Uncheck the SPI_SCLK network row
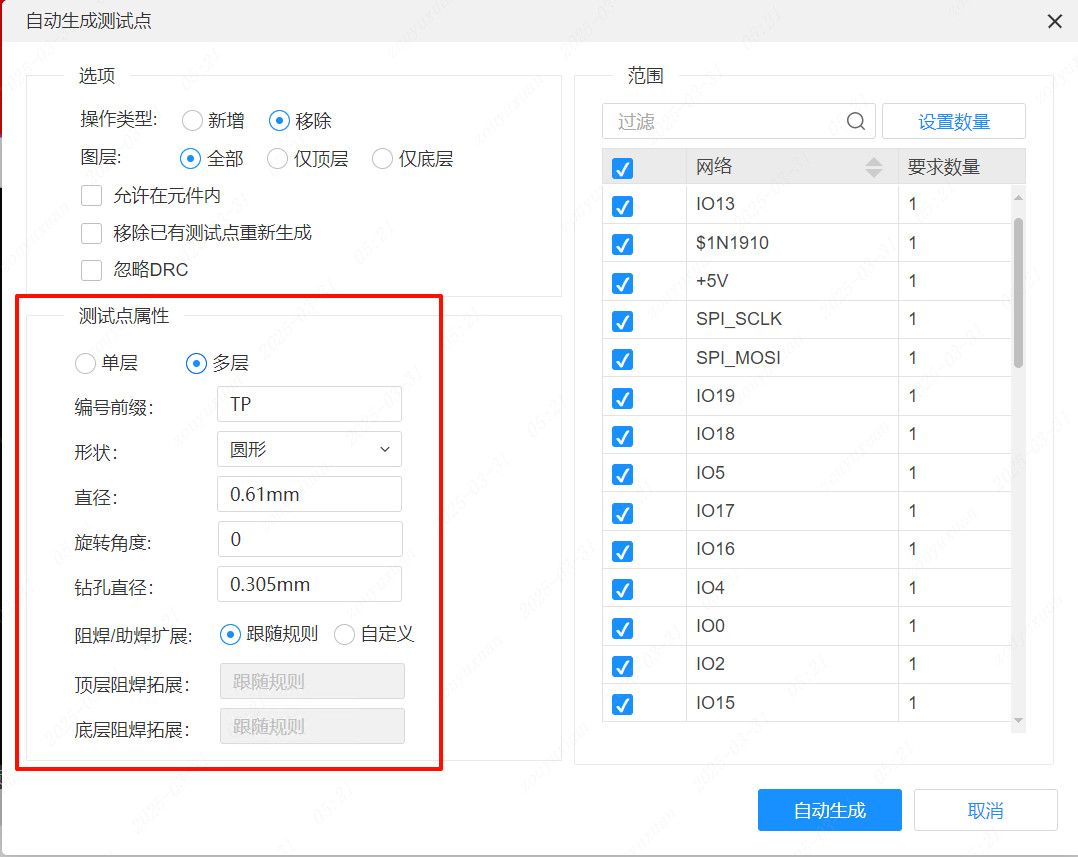 [x=622, y=321]
